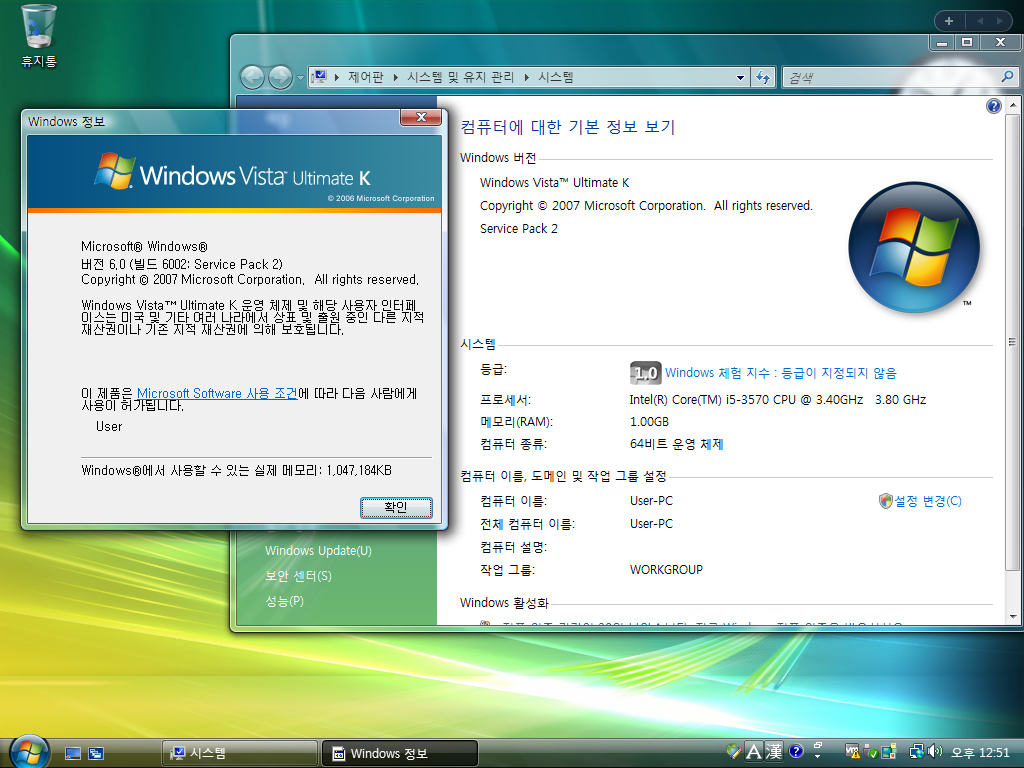Click Control Panel icon in address bar

(319, 77)
